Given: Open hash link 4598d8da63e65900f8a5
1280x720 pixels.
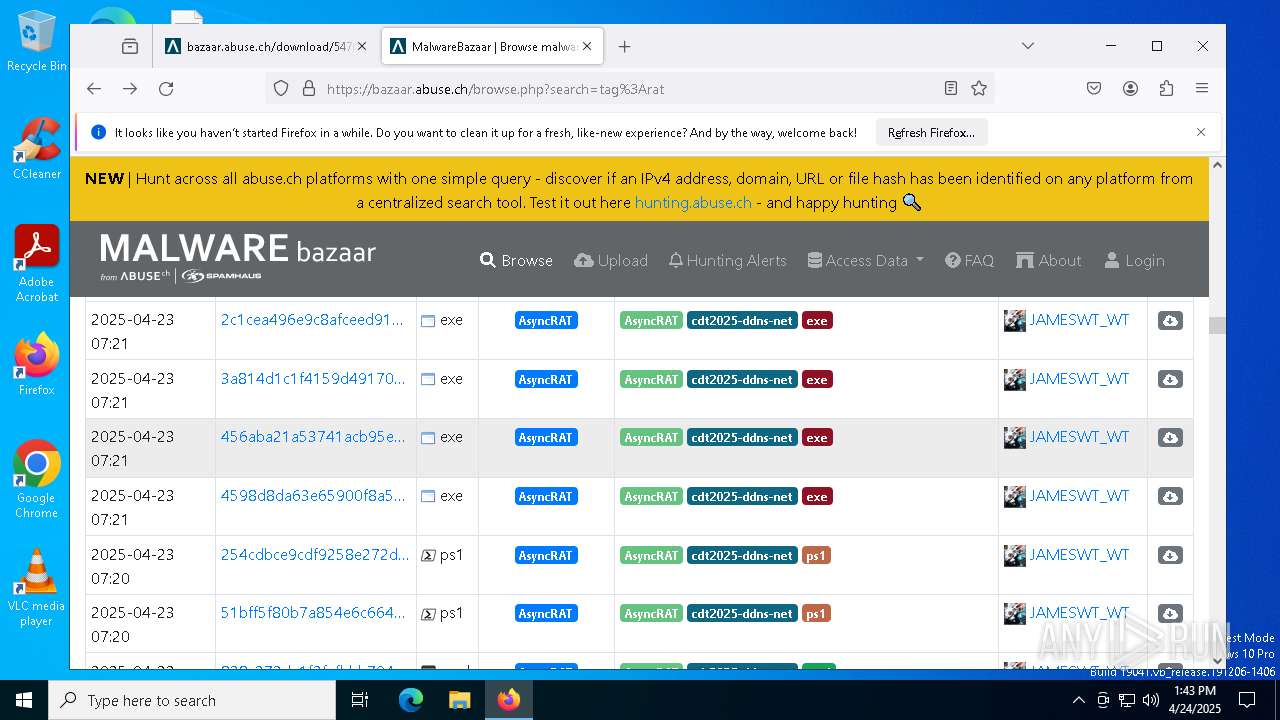Looking at the screenshot, I should click(313, 496).
